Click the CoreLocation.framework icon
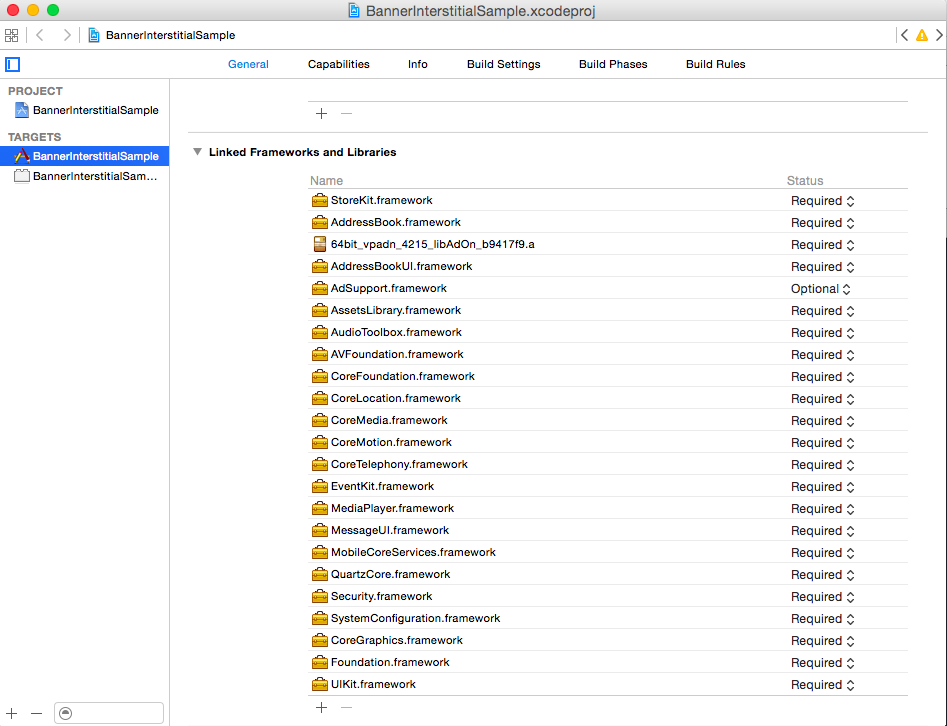Screen dimensions: 947x726 [319, 399]
